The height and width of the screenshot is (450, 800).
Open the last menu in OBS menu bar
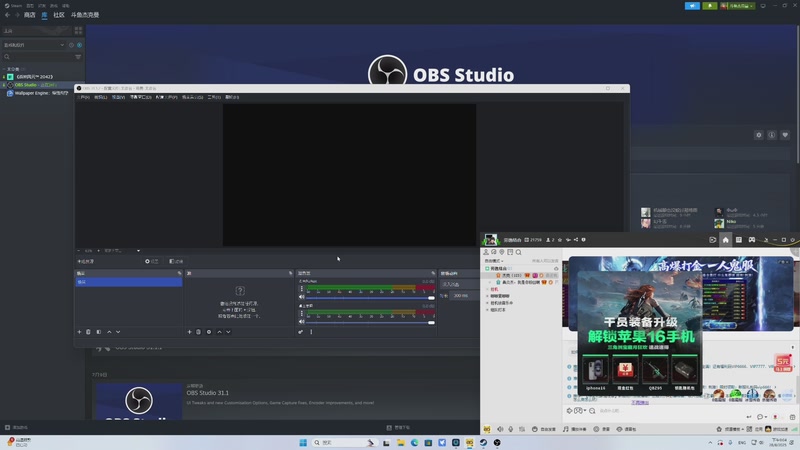coord(232,97)
